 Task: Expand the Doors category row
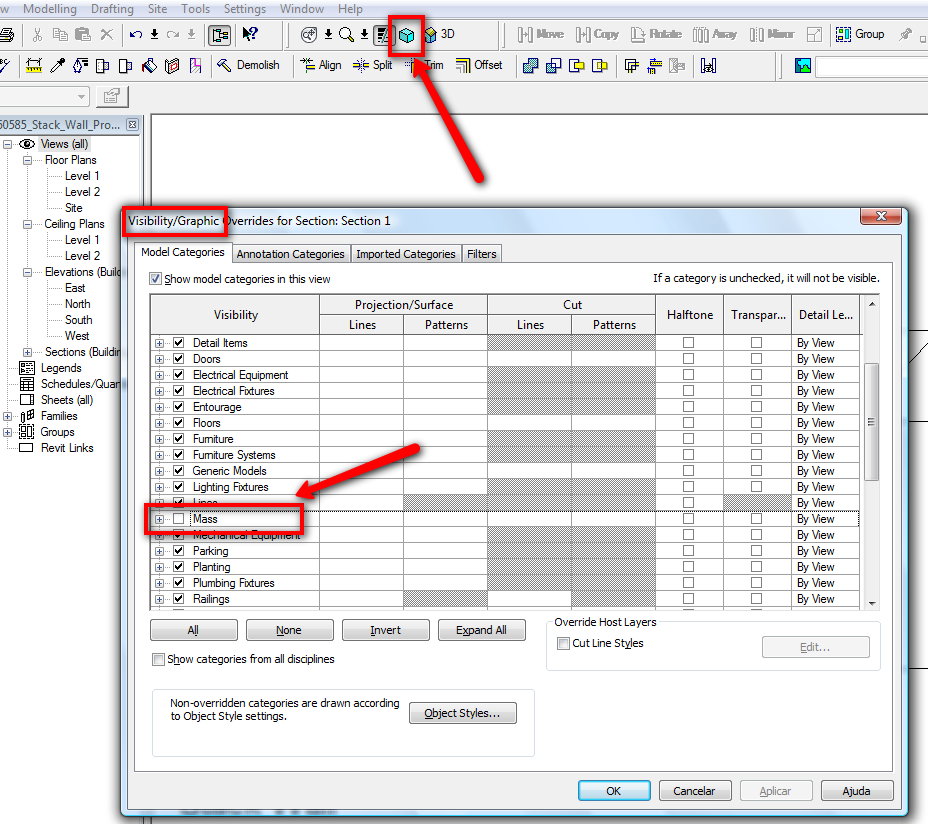(160, 359)
